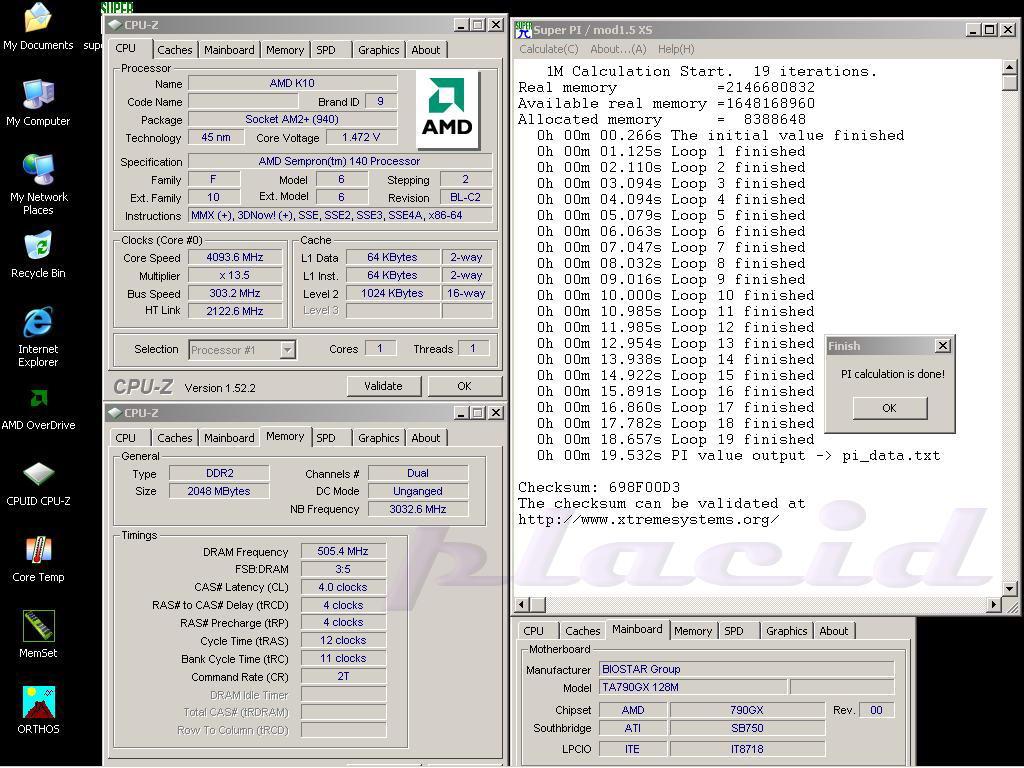Click the Bus Speed value 303.2 MHz
This screenshot has height=768, width=1024.
pyautogui.click(x=235, y=293)
